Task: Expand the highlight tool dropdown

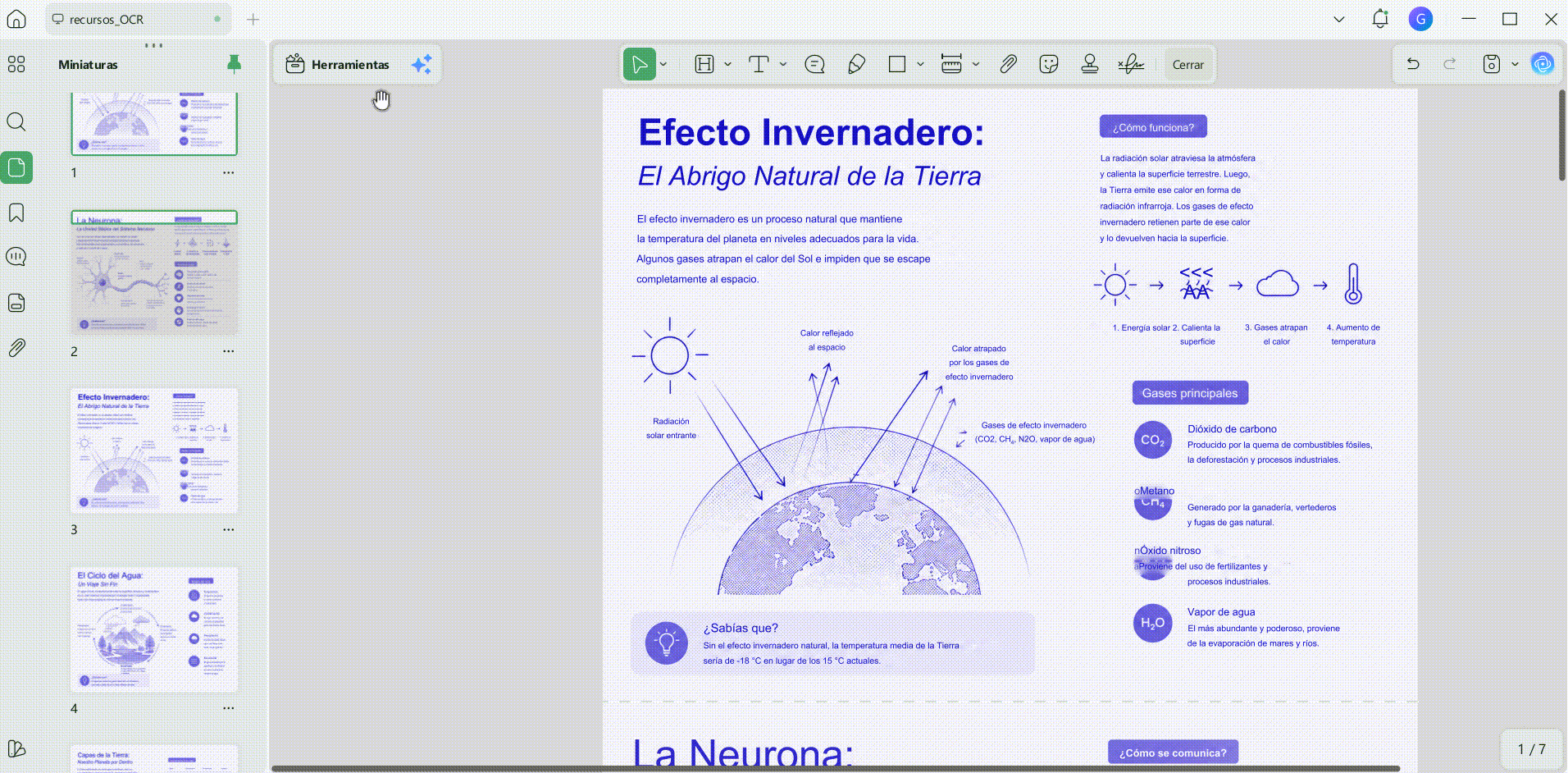Action: [x=727, y=64]
